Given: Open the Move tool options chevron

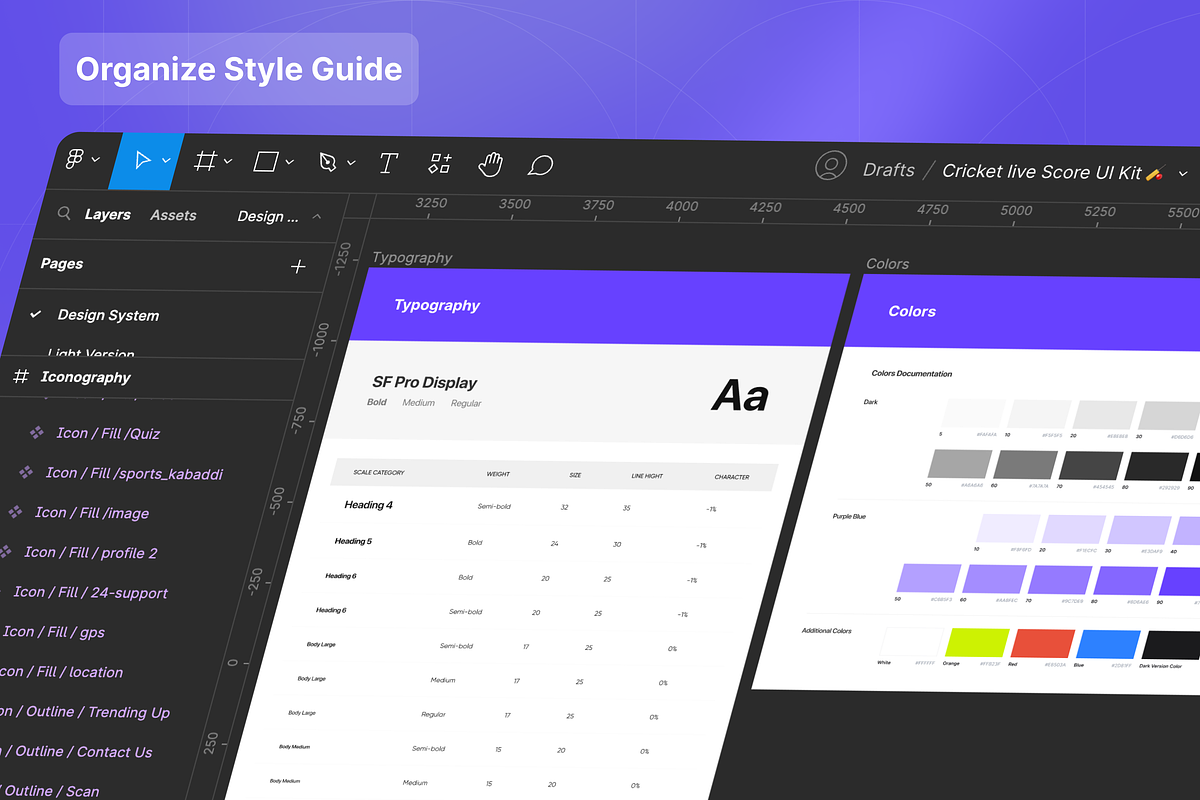Looking at the screenshot, I should pyautogui.click(x=166, y=160).
